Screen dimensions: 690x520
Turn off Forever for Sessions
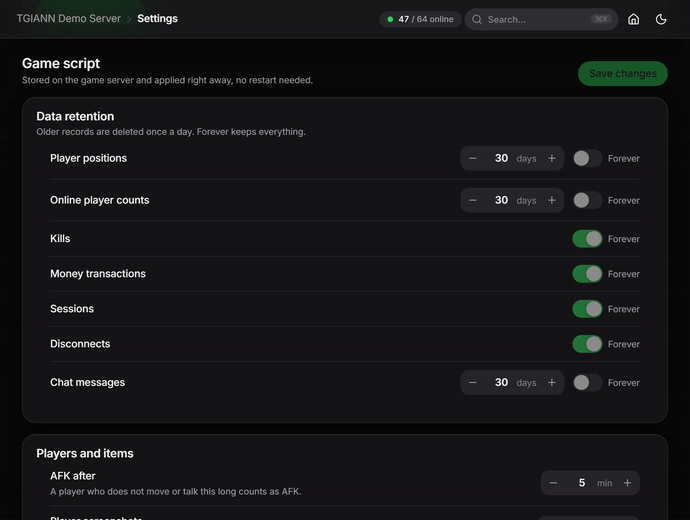[x=587, y=309]
